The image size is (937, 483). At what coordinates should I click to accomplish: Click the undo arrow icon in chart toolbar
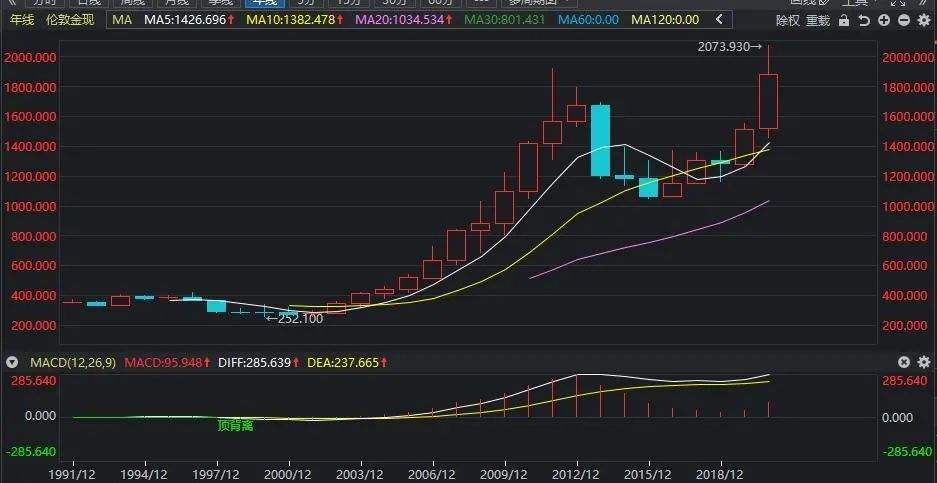tap(863, 21)
